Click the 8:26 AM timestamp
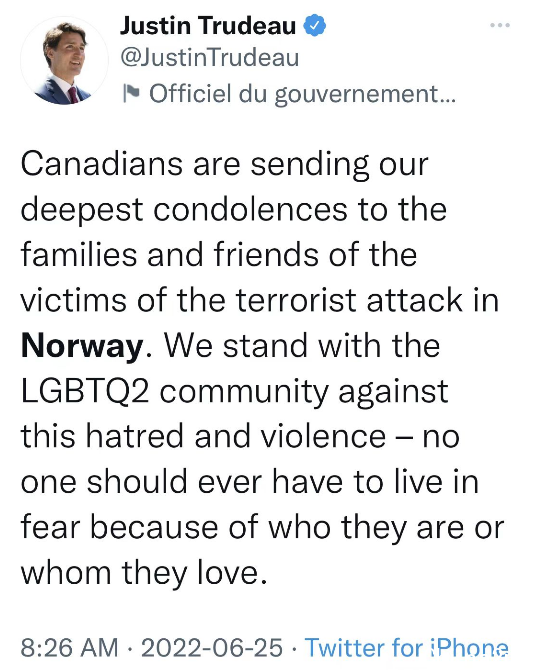Viewport: 535px width, 670px height. tap(69, 647)
